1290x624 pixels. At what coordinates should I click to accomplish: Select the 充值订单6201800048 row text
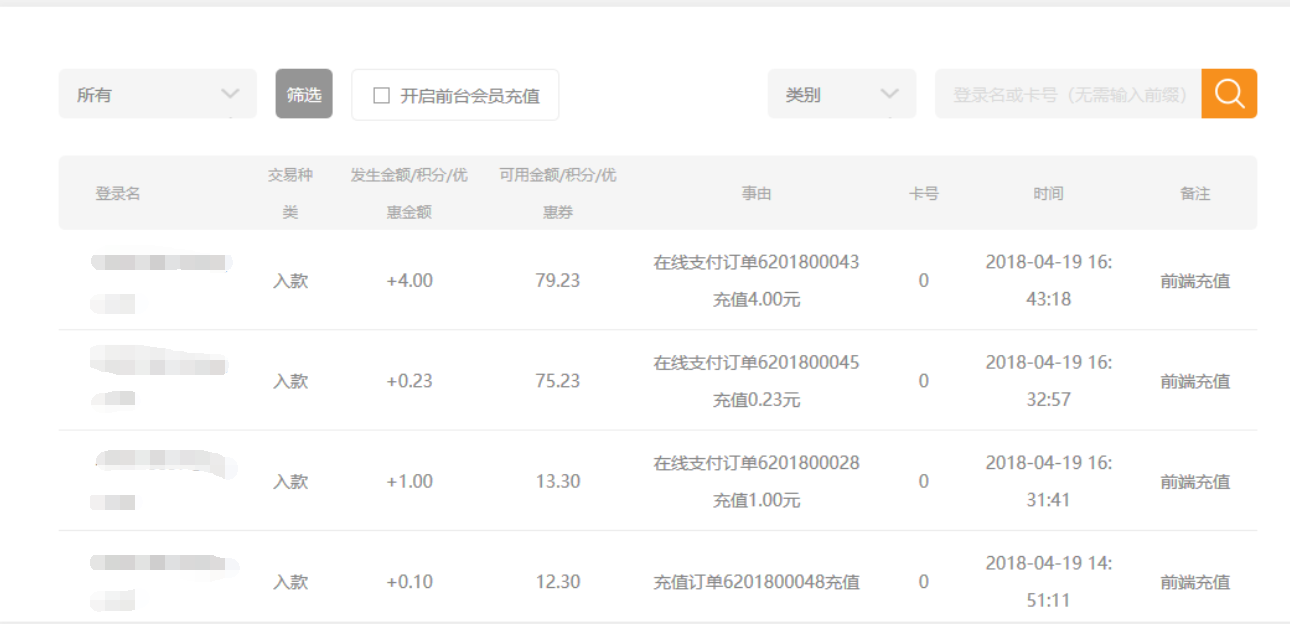[x=756, y=582]
